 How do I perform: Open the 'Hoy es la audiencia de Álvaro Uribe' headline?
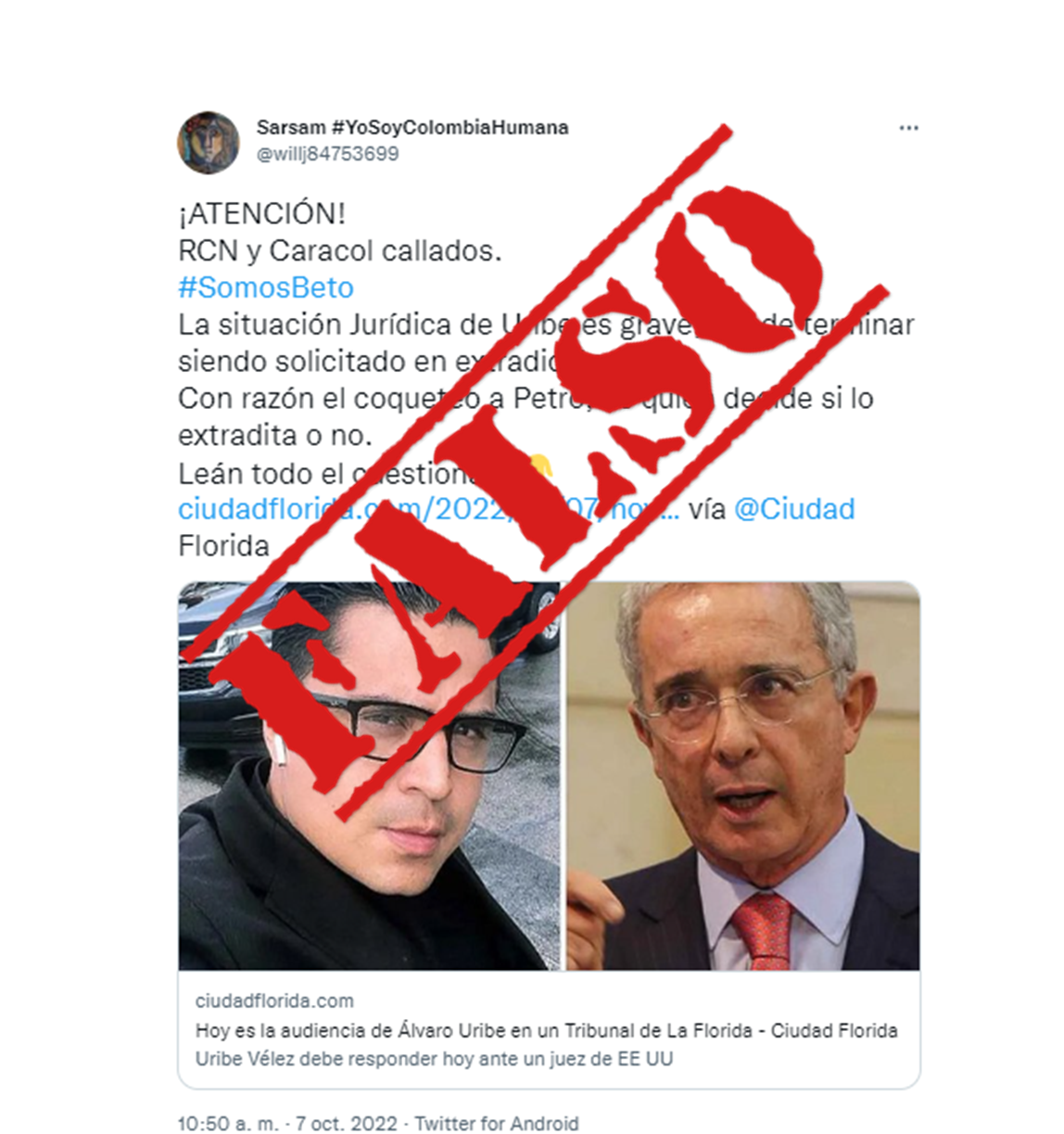pyautogui.click(x=546, y=1030)
